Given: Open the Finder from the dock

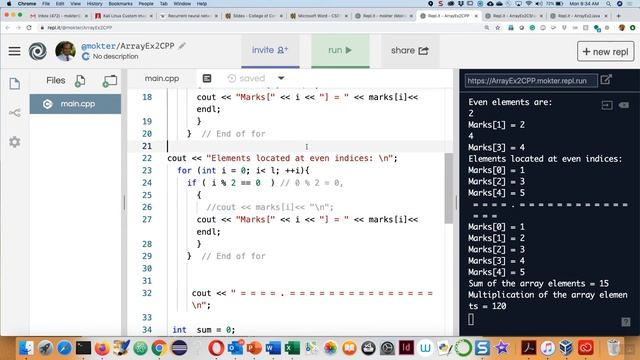Looking at the screenshot, I should [26, 348].
